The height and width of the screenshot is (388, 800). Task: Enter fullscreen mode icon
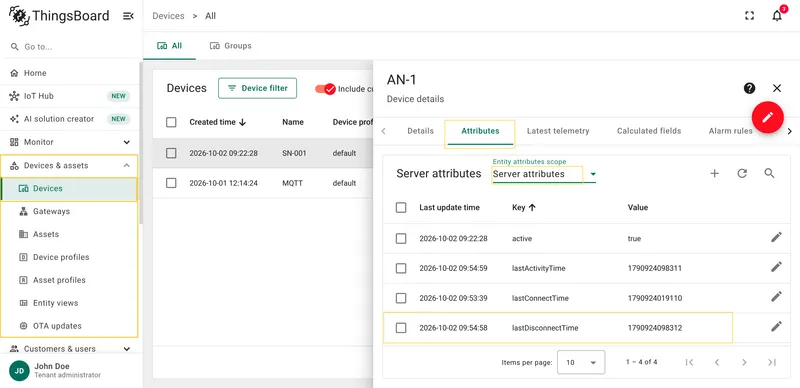(x=749, y=16)
